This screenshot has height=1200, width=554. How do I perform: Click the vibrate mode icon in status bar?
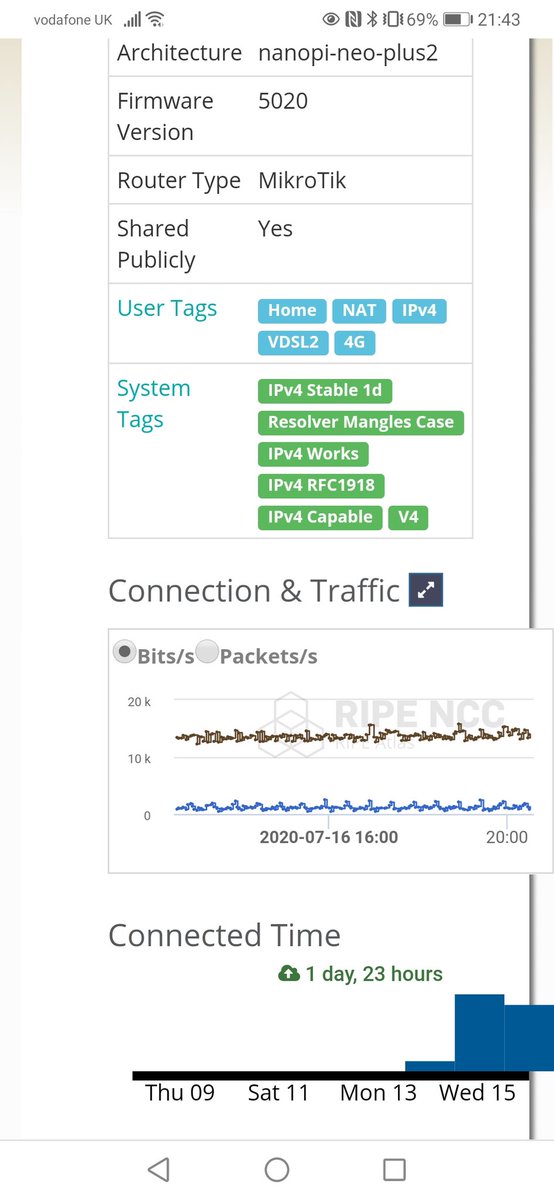pos(393,19)
